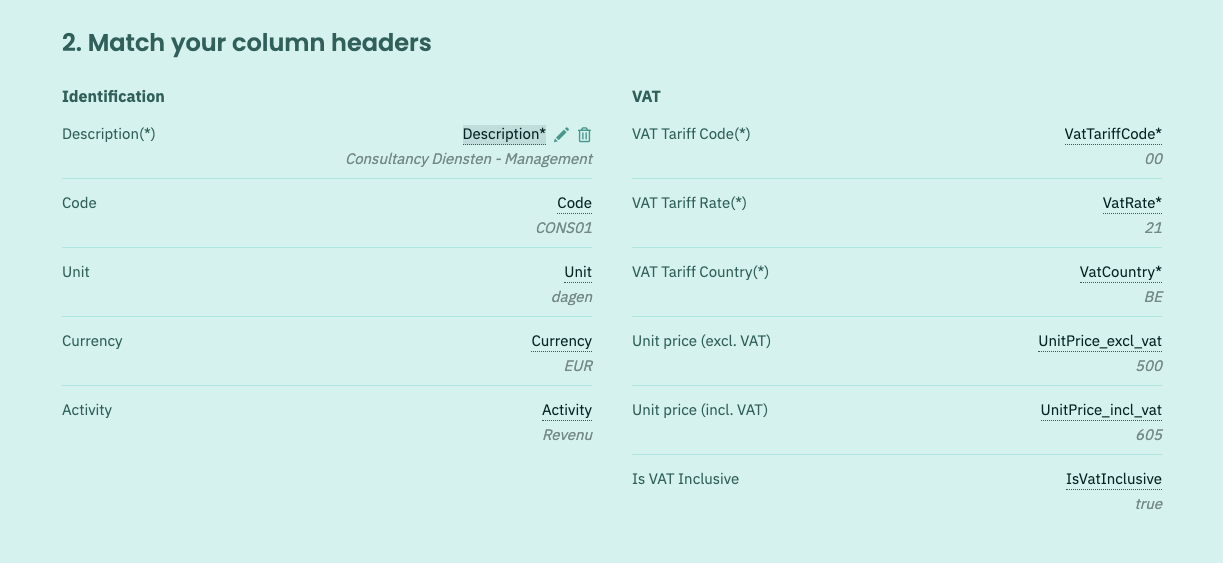Click the Unit price (excl. VAT) label
This screenshot has height=563, width=1223.
coord(701,341)
